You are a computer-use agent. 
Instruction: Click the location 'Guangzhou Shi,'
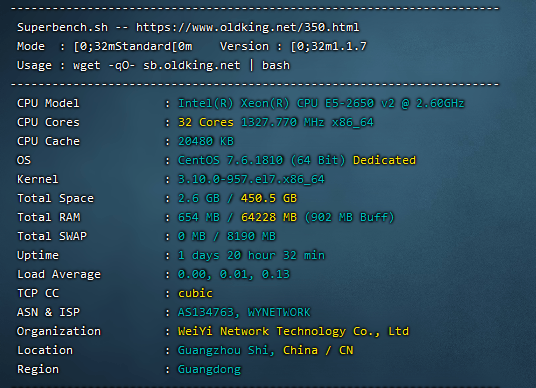pyautogui.click(x=227, y=350)
